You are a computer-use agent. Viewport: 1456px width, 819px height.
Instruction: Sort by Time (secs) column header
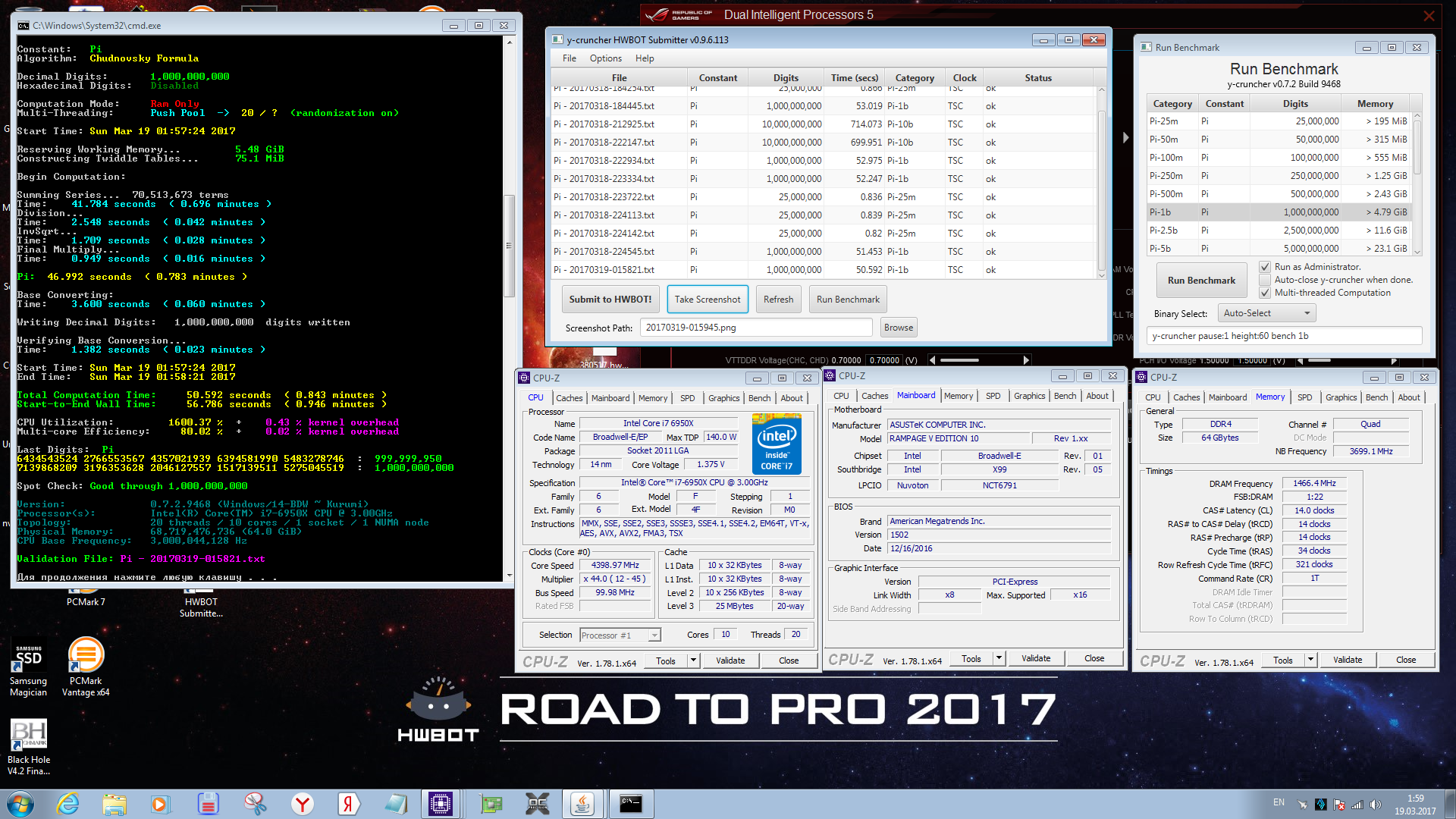tap(855, 78)
